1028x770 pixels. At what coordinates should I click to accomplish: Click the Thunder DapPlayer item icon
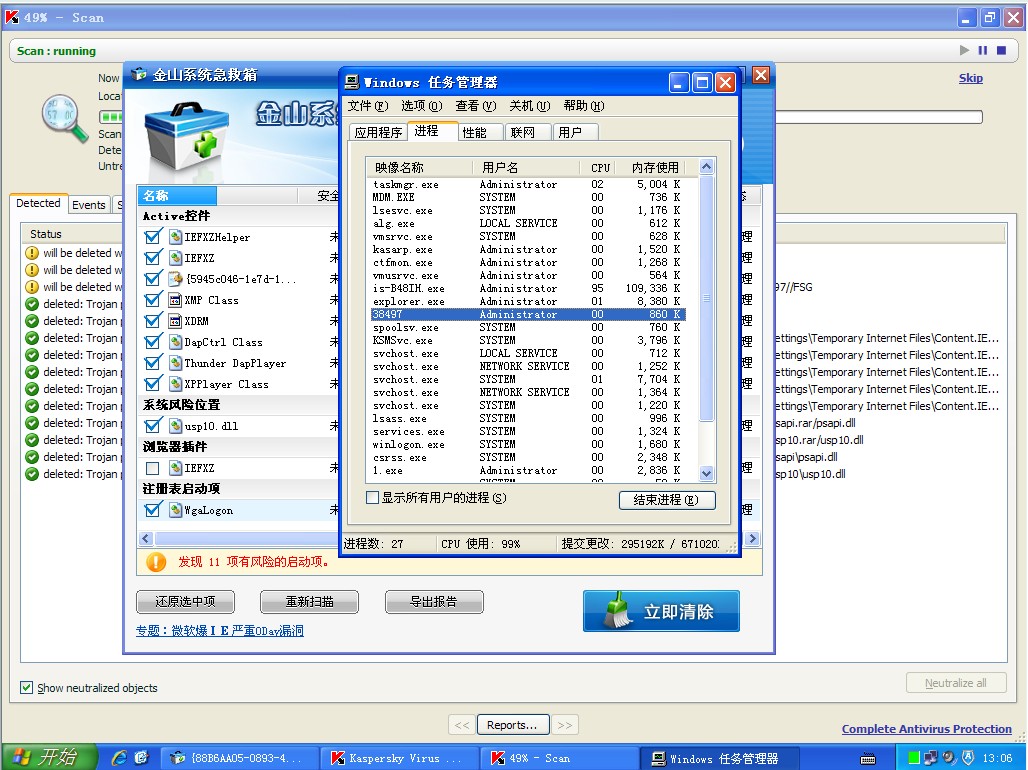click(175, 363)
